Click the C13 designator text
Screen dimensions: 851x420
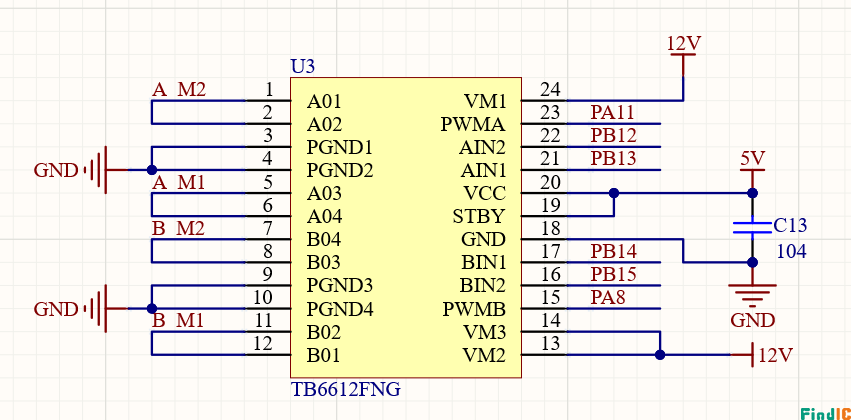coord(790,225)
